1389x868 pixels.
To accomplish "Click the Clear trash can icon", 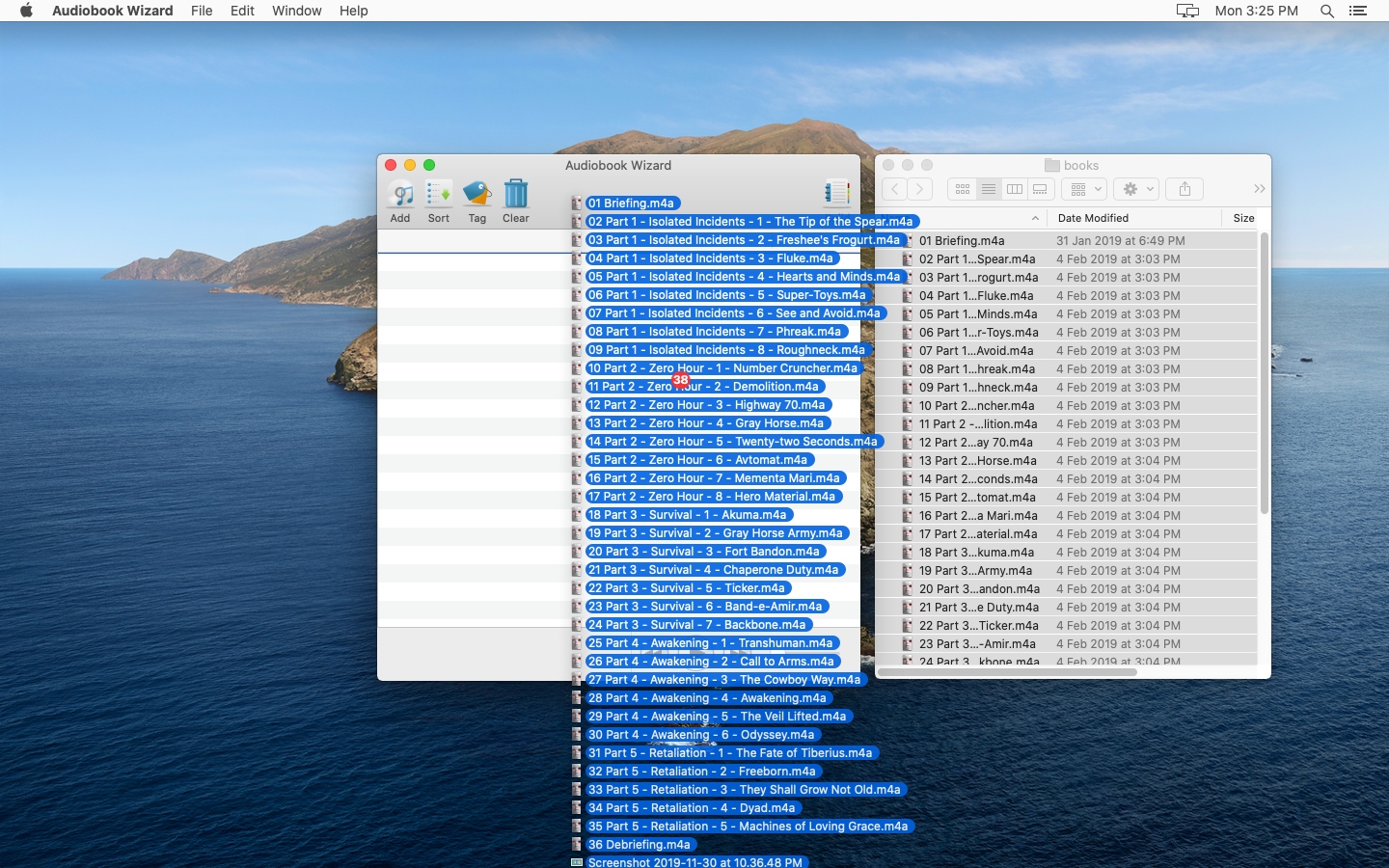I will point(516,194).
